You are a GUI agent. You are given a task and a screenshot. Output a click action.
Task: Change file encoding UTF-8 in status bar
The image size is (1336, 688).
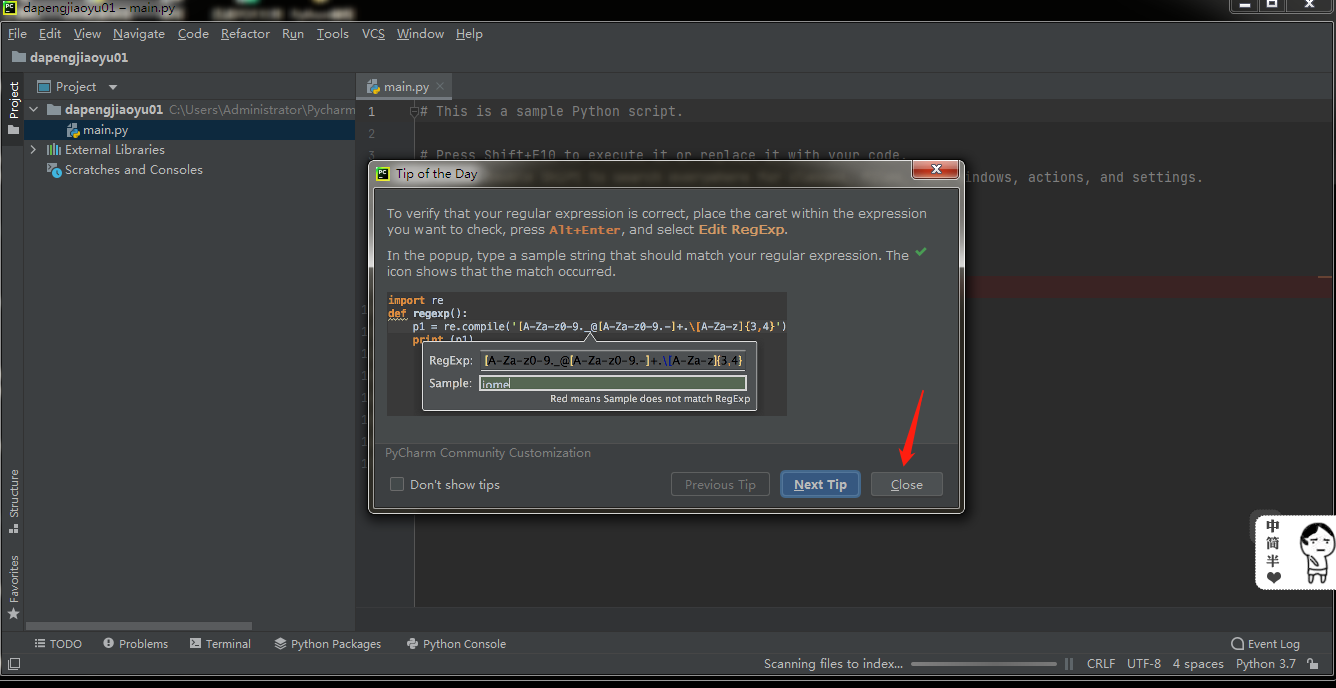tap(1144, 664)
